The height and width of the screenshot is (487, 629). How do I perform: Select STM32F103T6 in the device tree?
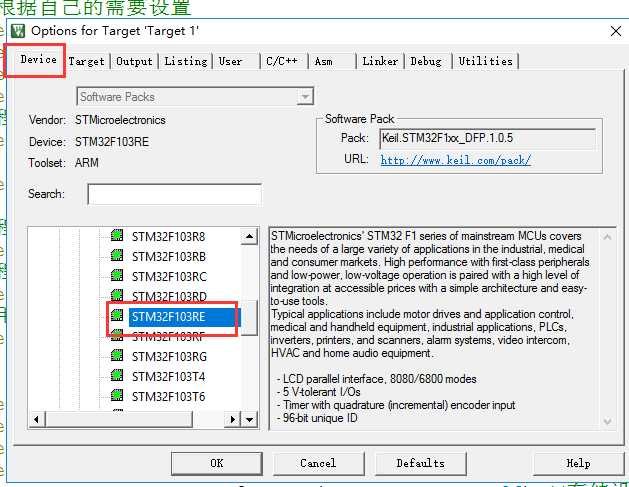pos(168,397)
